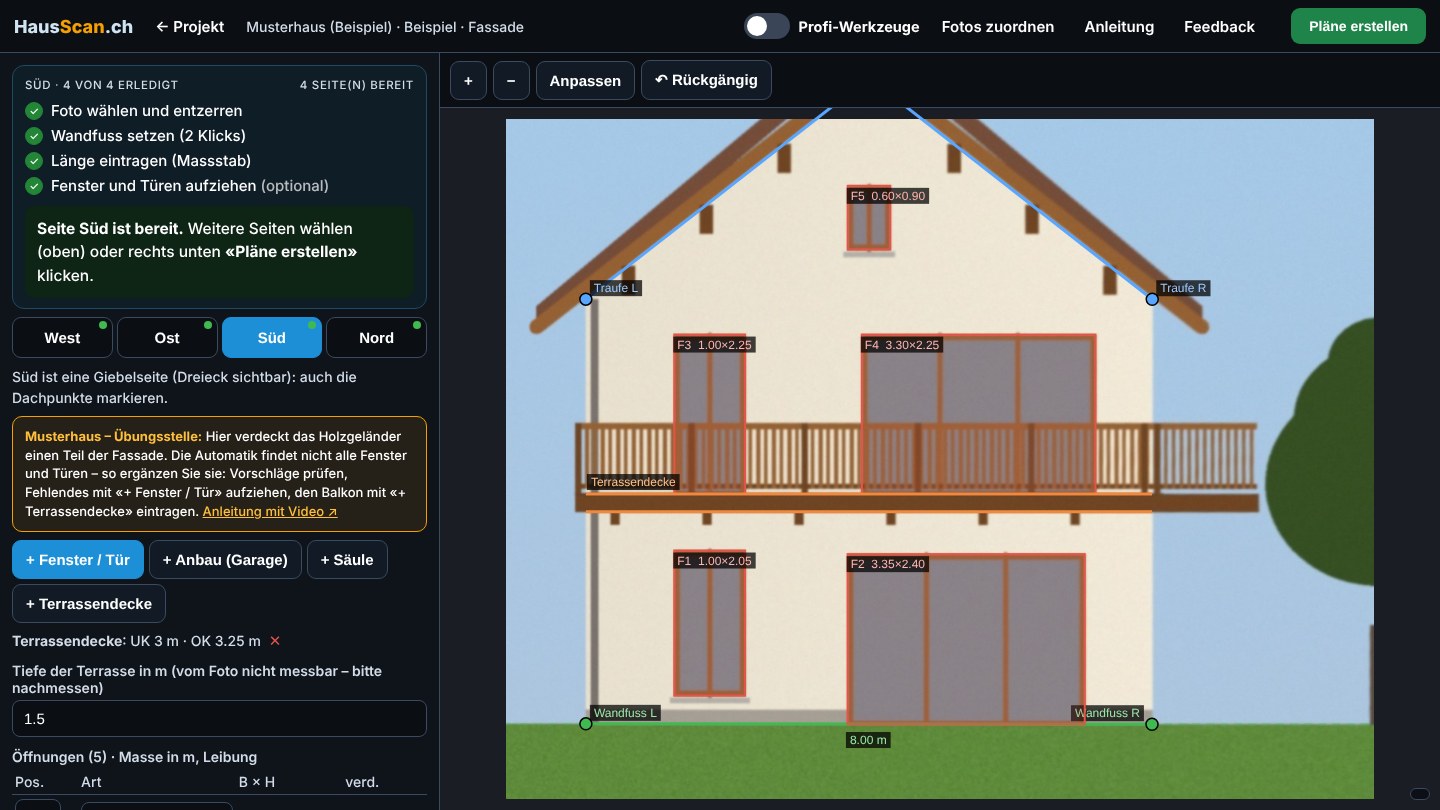
Task: Click the + Terrassendecke button
Action: click(89, 604)
